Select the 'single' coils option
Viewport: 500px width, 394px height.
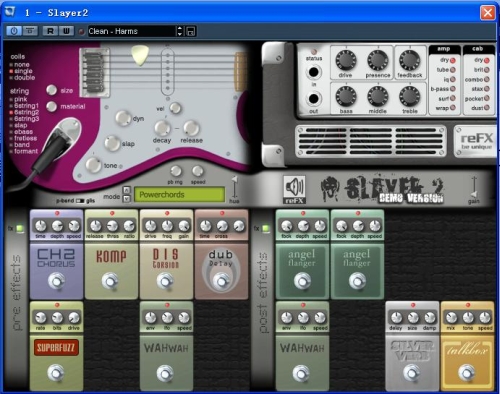tap(21, 71)
